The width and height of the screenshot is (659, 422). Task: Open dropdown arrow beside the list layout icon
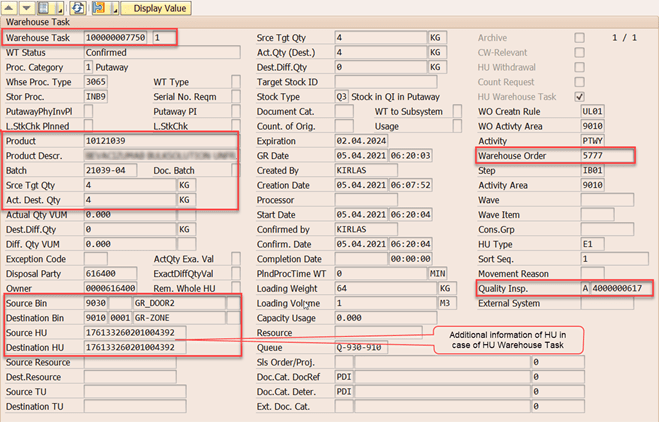pyautogui.click(x=60, y=8)
